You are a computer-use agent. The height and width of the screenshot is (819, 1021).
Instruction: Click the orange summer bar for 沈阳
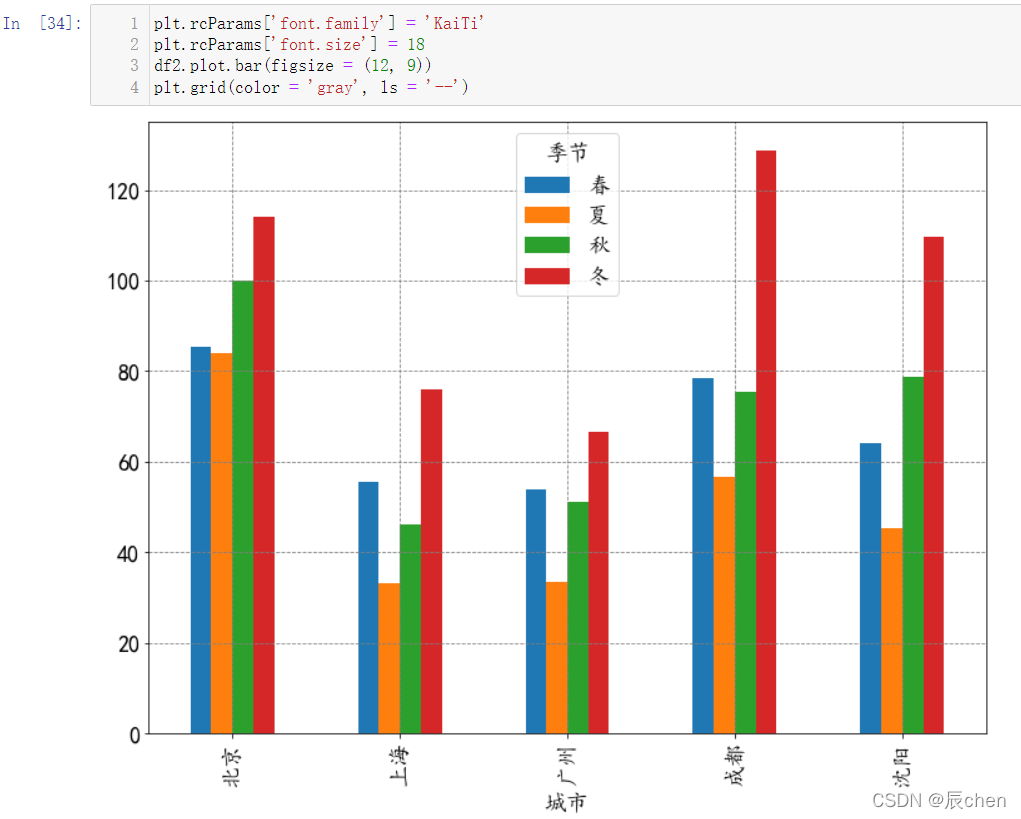click(x=891, y=631)
